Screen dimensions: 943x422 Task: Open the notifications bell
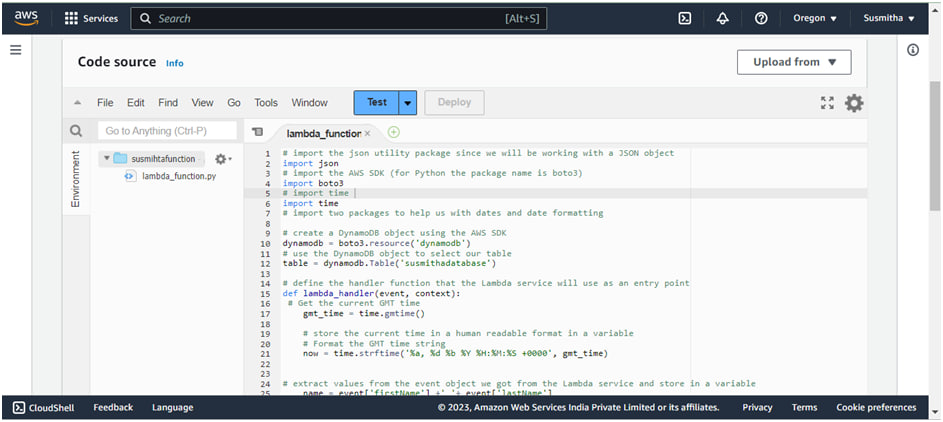tap(723, 19)
